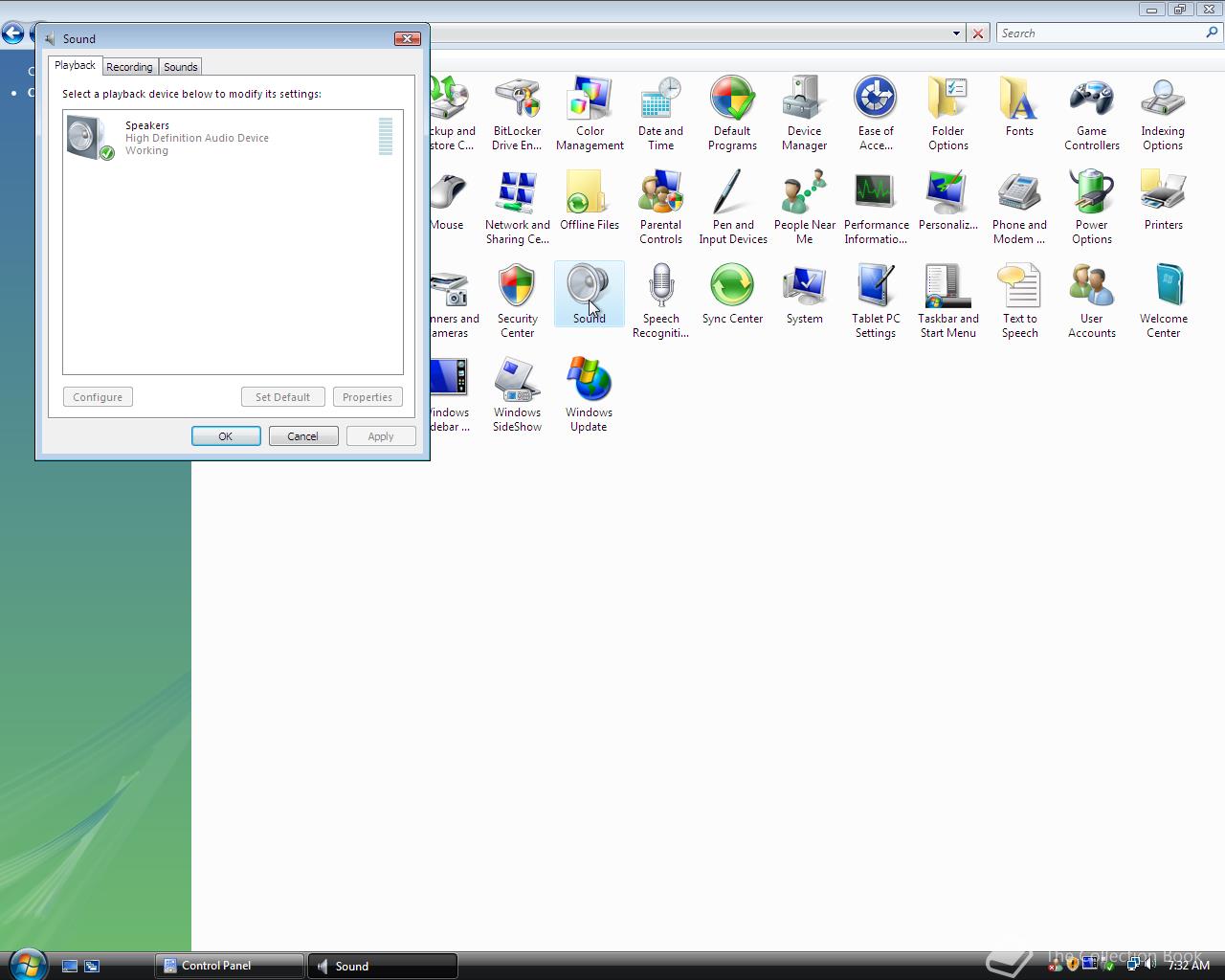
Task: Click the tray volume speaker icon
Action: [1149, 965]
